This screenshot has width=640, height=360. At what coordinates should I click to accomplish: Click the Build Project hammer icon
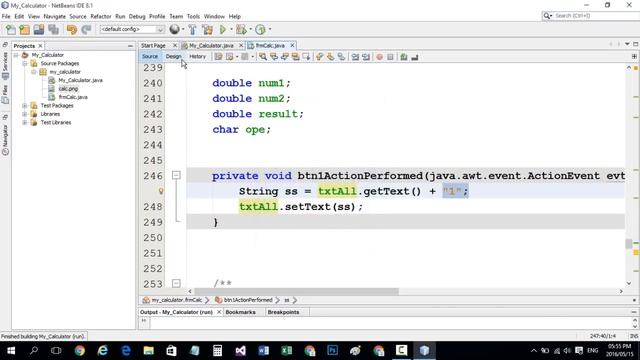click(x=192, y=29)
